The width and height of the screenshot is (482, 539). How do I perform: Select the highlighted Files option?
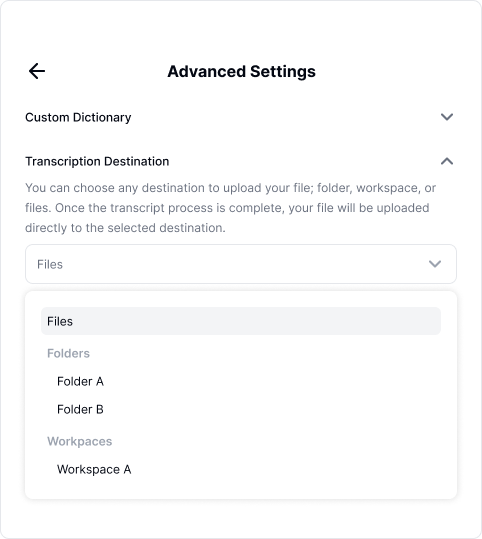(x=241, y=321)
